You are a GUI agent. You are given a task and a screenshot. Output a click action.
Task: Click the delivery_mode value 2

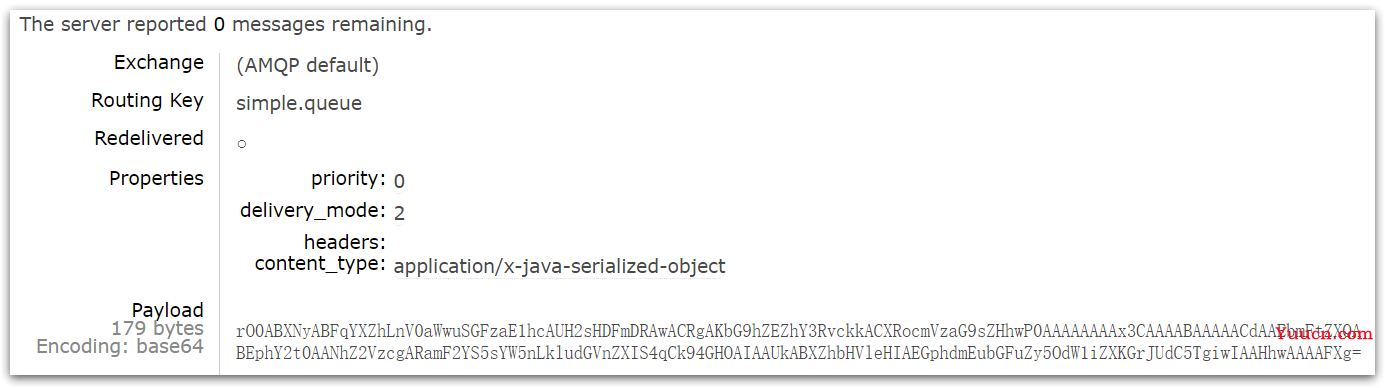click(399, 212)
